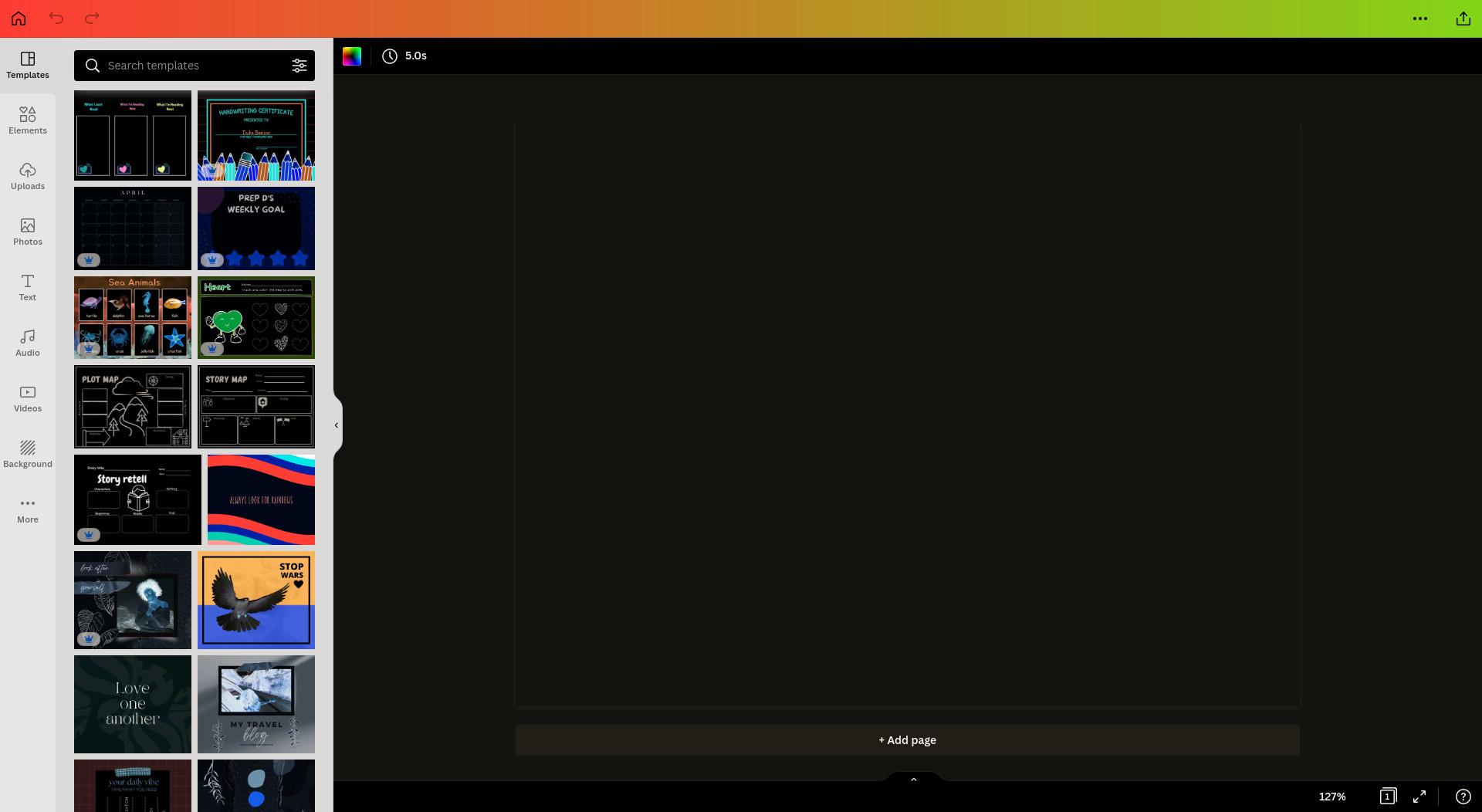Select the Prep D's Weekly Goal template

(256, 228)
